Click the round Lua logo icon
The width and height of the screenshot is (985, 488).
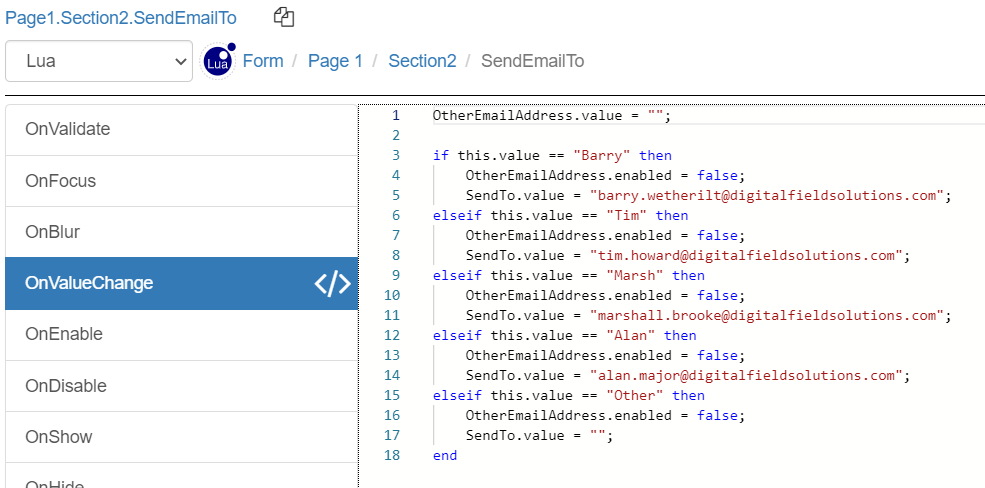pos(218,61)
